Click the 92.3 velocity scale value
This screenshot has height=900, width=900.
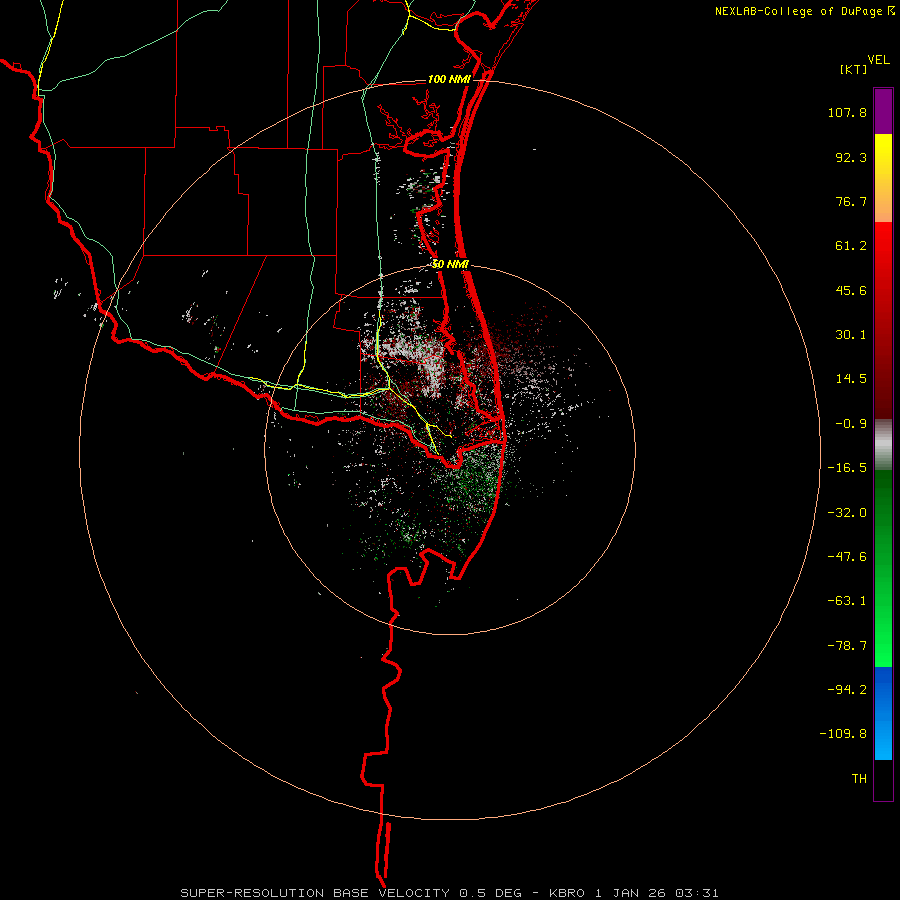[x=851, y=157]
